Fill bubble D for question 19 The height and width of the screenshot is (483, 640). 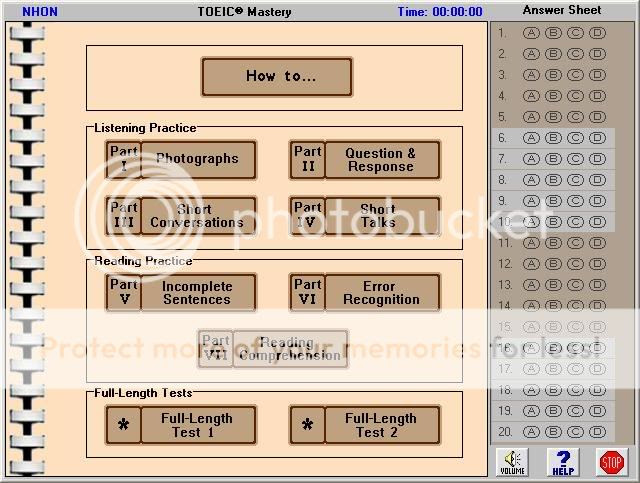pyautogui.click(x=597, y=411)
